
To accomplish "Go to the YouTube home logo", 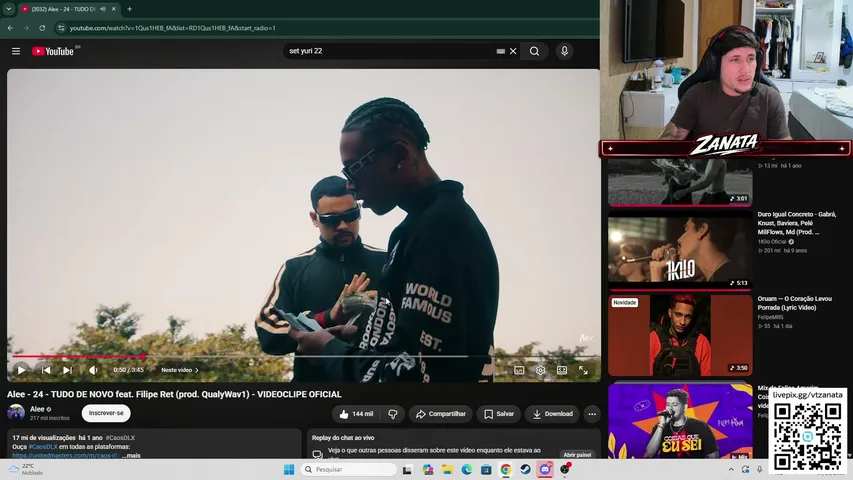I will coord(53,51).
